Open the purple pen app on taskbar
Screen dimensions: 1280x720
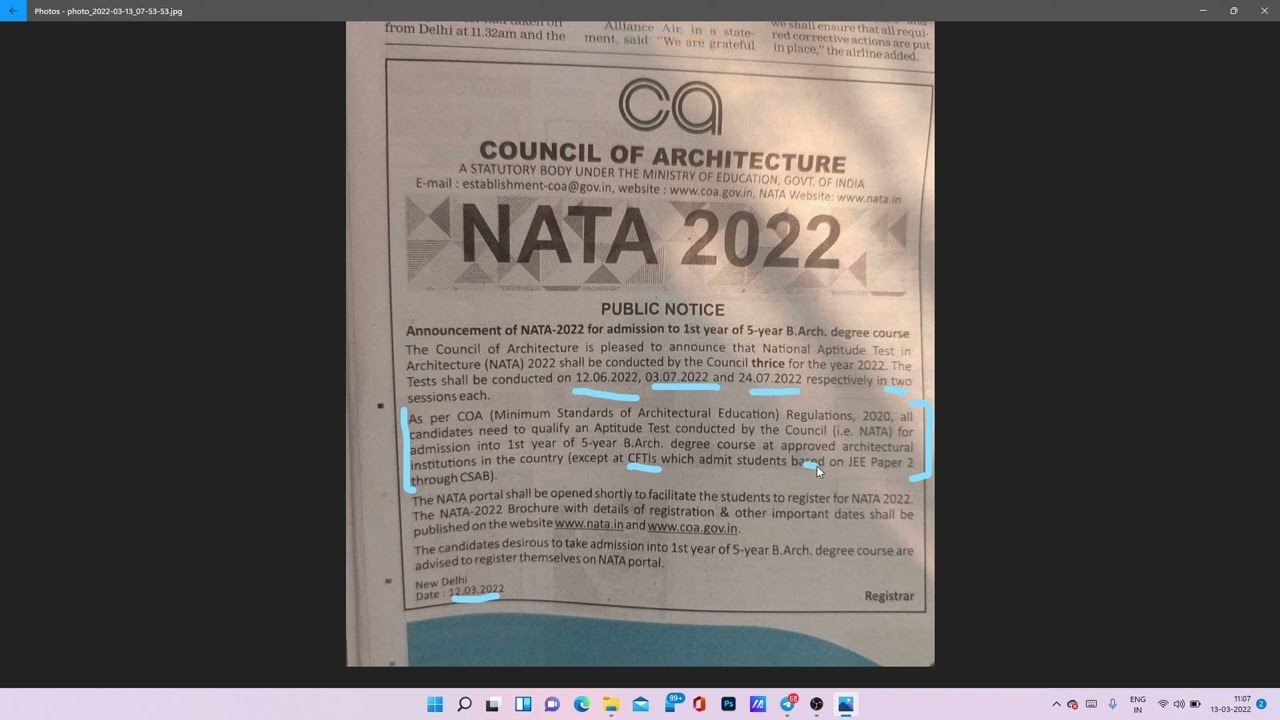click(x=758, y=704)
